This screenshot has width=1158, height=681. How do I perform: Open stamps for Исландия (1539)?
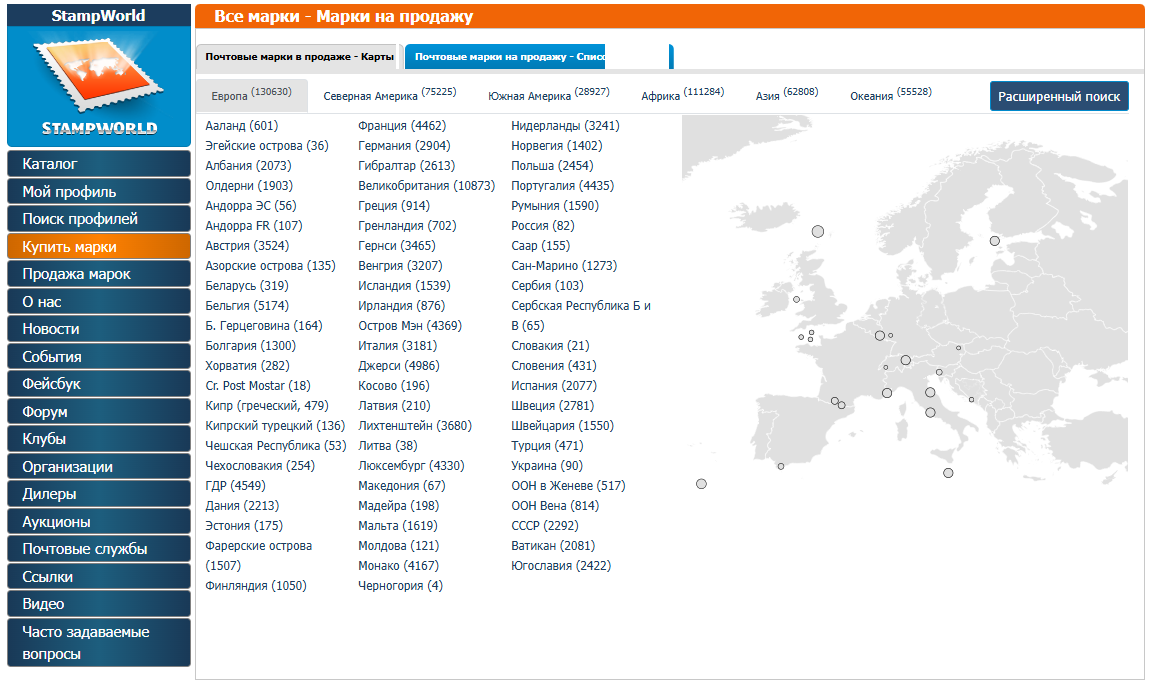click(x=404, y=286)
